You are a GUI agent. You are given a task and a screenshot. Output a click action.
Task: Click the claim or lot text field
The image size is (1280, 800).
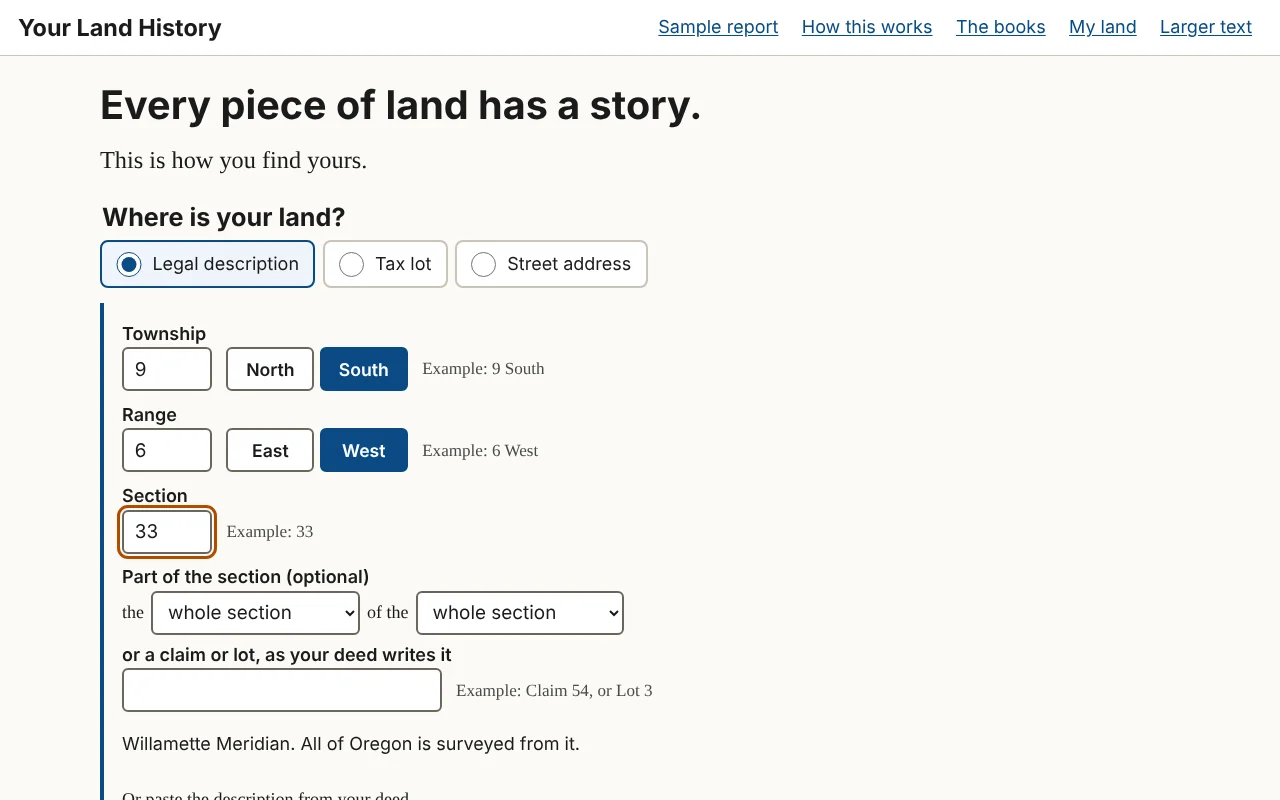coord(282,690)
